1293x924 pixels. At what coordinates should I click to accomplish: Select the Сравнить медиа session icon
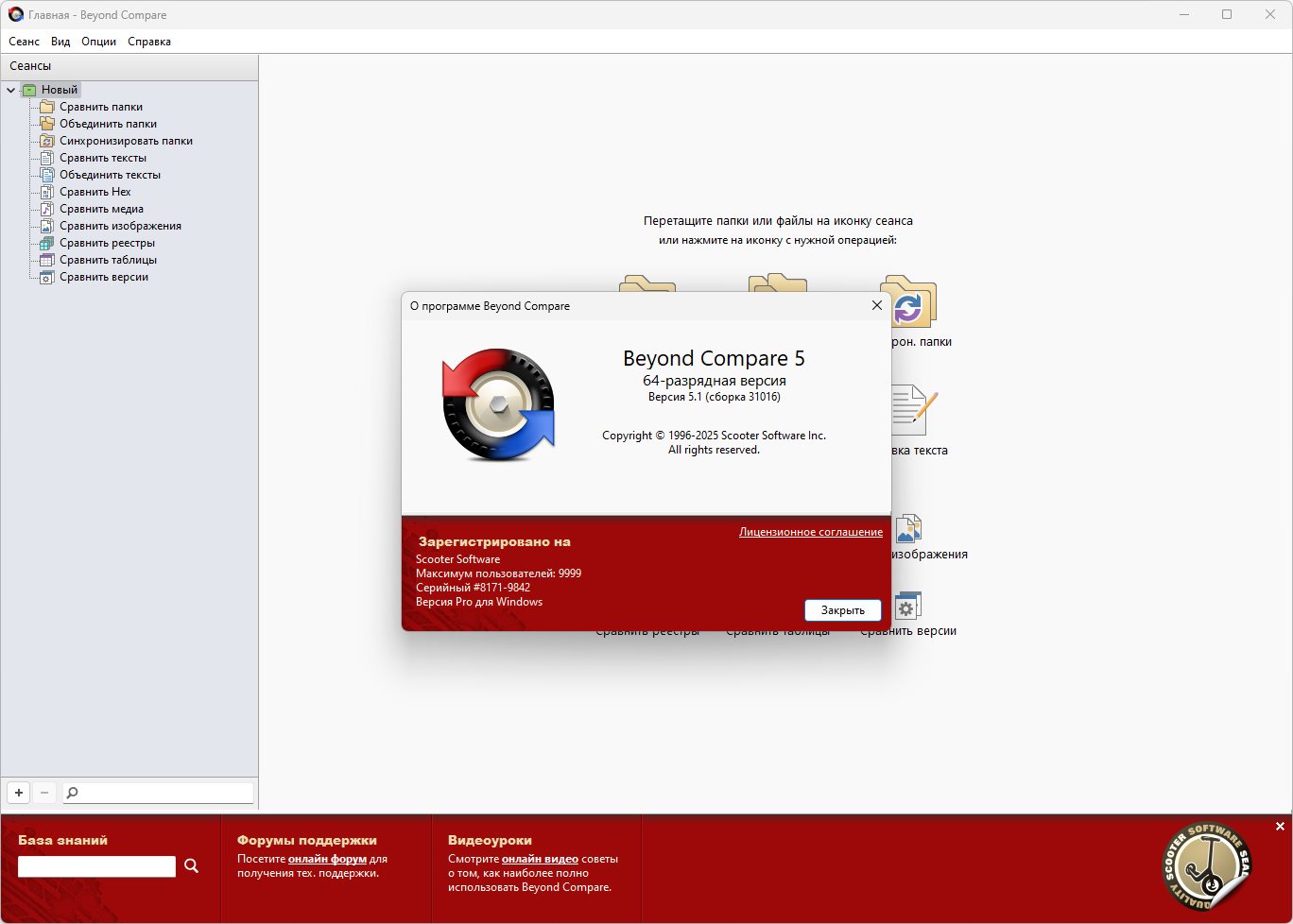coord(46,209)
